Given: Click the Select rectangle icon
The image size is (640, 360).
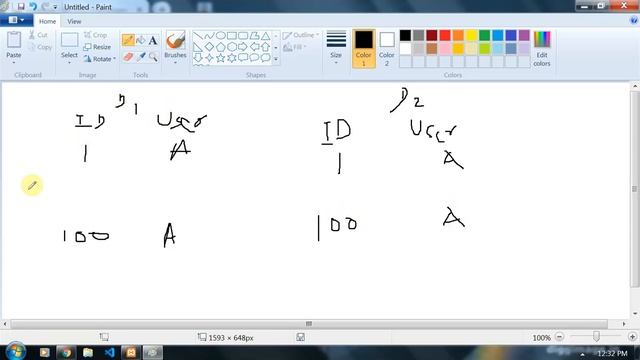Looking at the screenshot, I should coord(69,40).
